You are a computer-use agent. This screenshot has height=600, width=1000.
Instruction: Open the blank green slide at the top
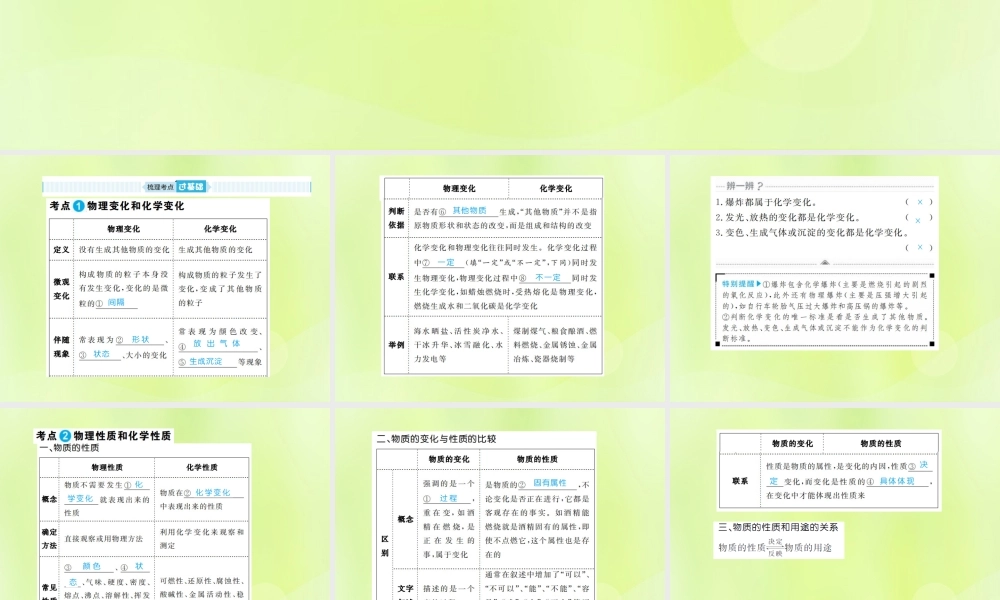pos(500,75)
